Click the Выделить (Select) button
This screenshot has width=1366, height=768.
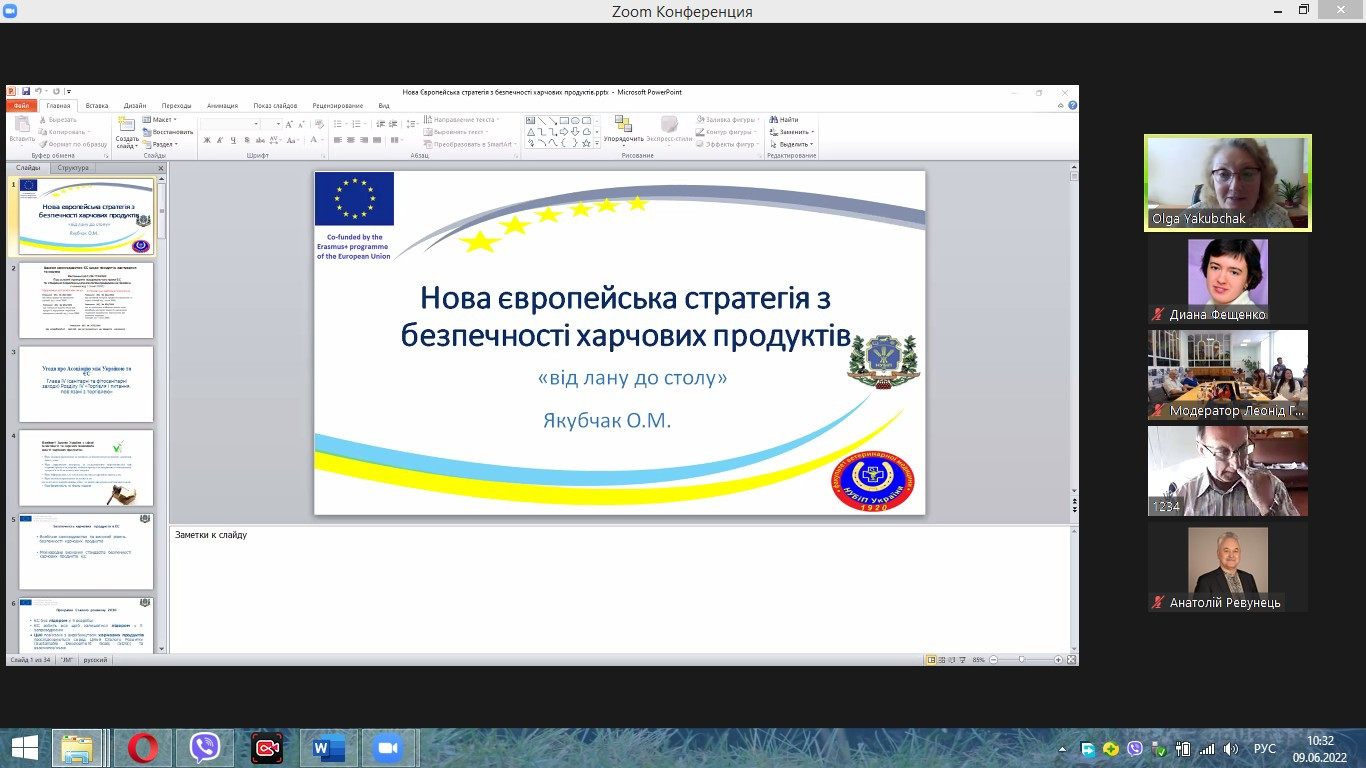tap(791, 144)
